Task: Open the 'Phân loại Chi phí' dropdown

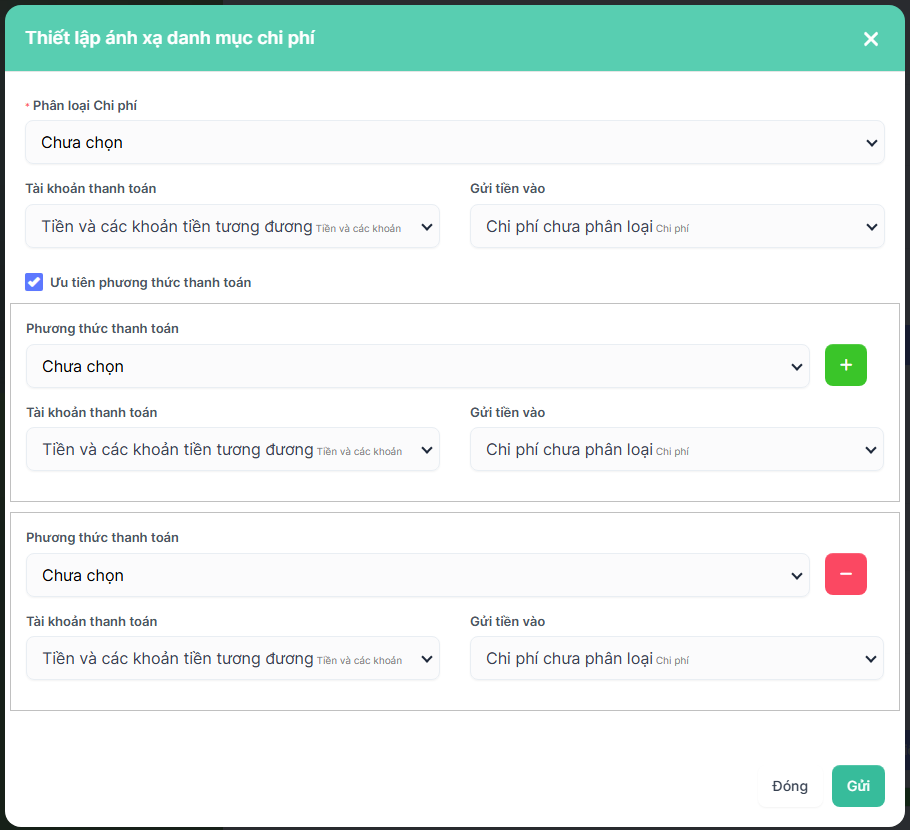Action: click(x=454, y=143)
